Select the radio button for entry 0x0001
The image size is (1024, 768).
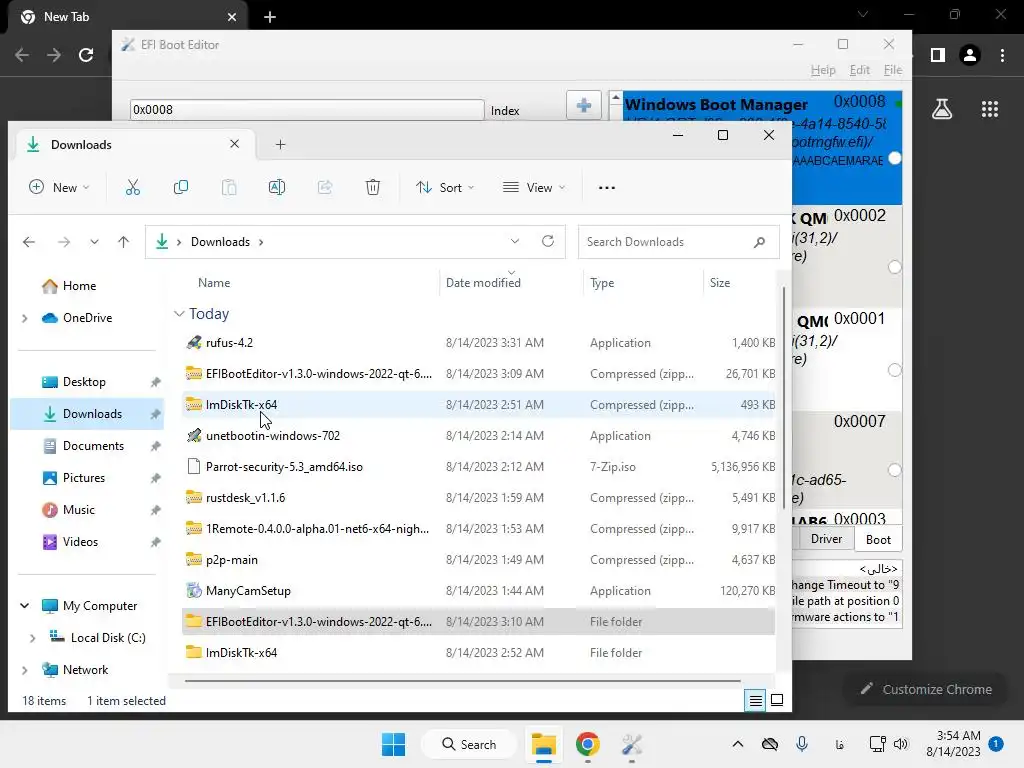point(895,370)
